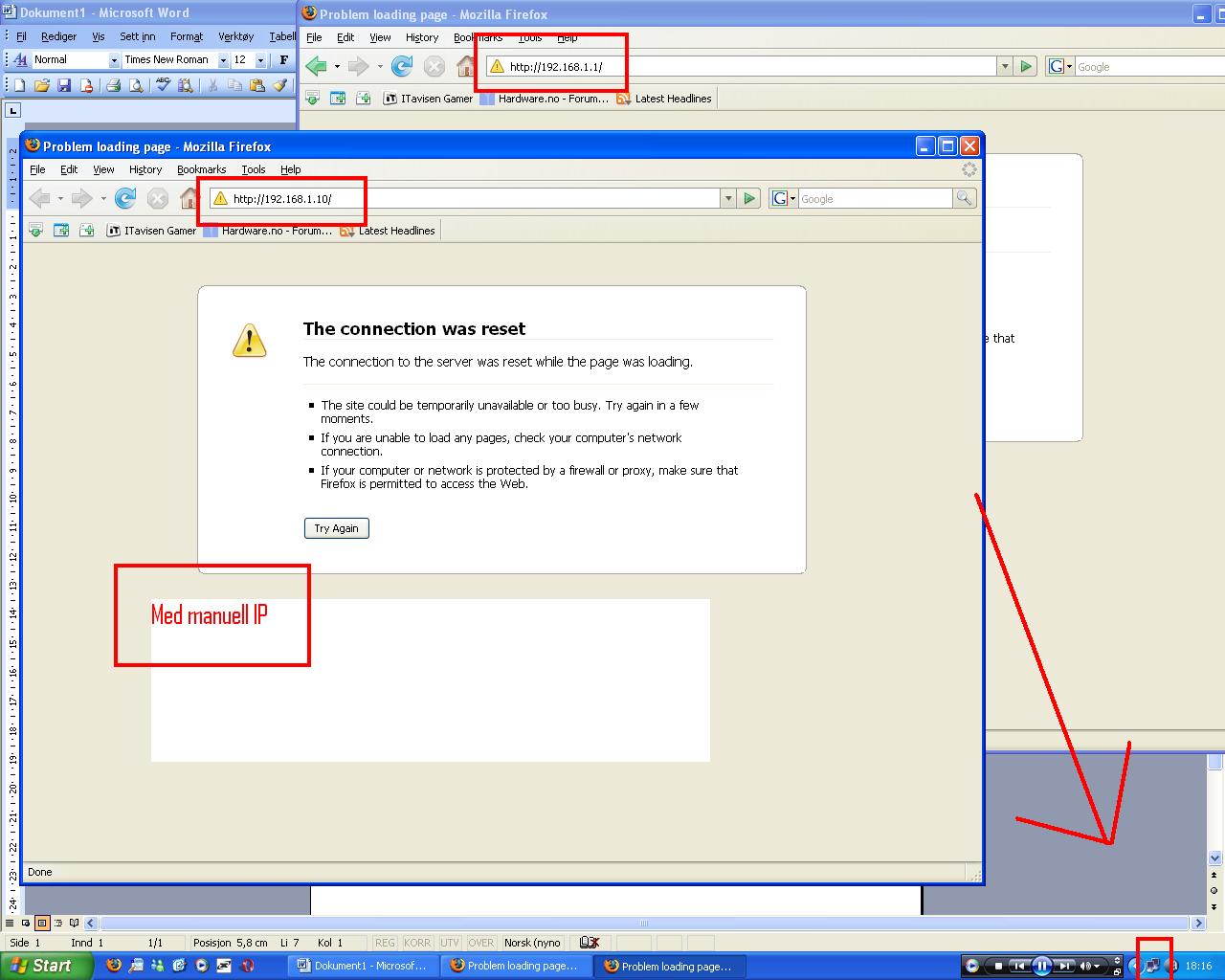1225x980 pixels.
Task: Click the Paste clipboard icon in Word
Action: 257,85
